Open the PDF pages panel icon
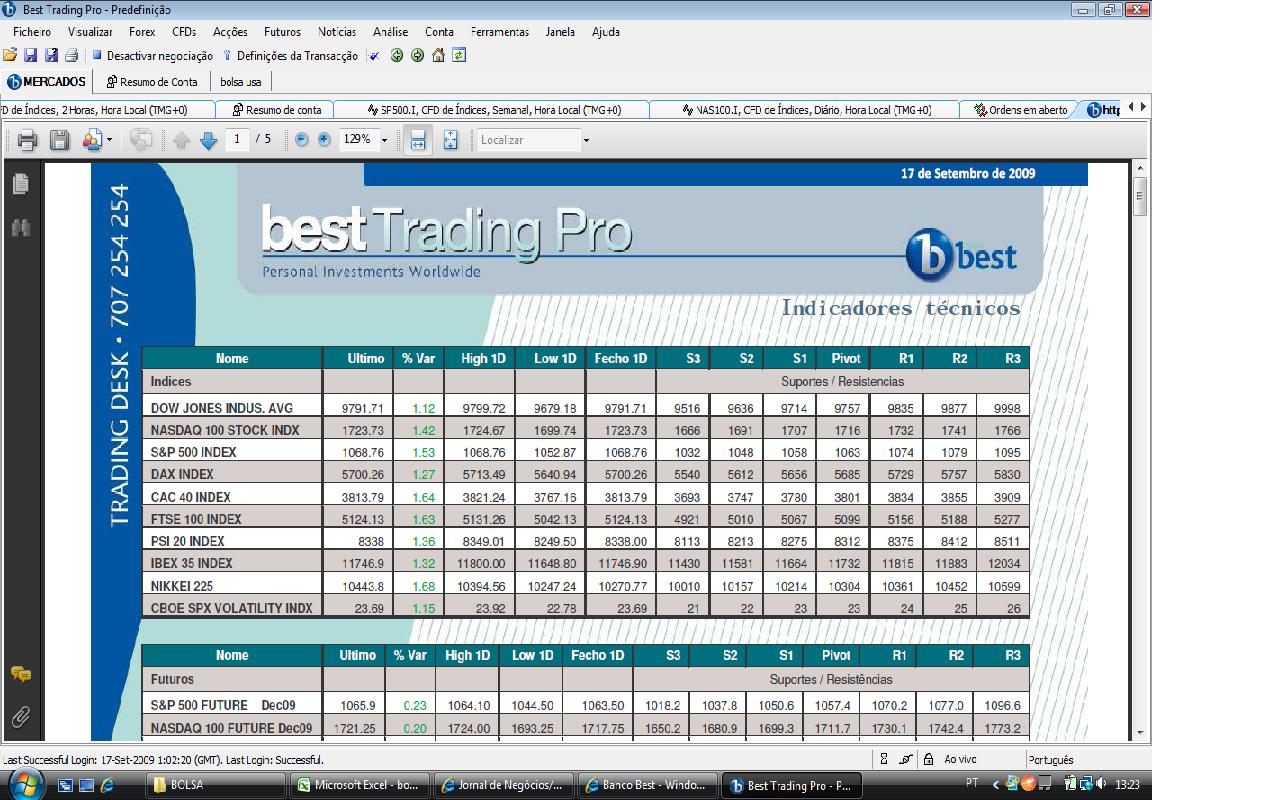Screen dimensions: 1280x800 [x=20, y=185]
